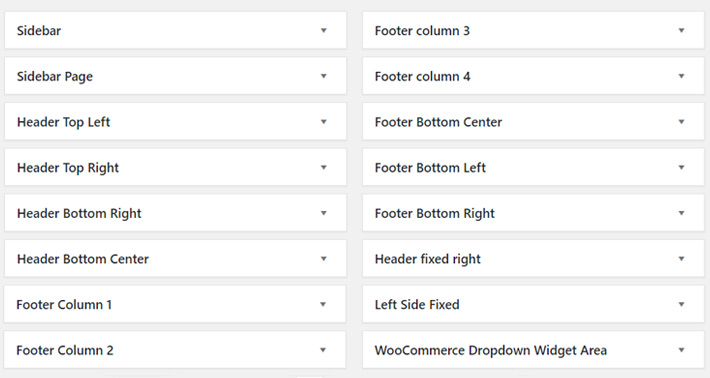
Task: Select the Left Side Fixed label
Action: coord(417,305)
